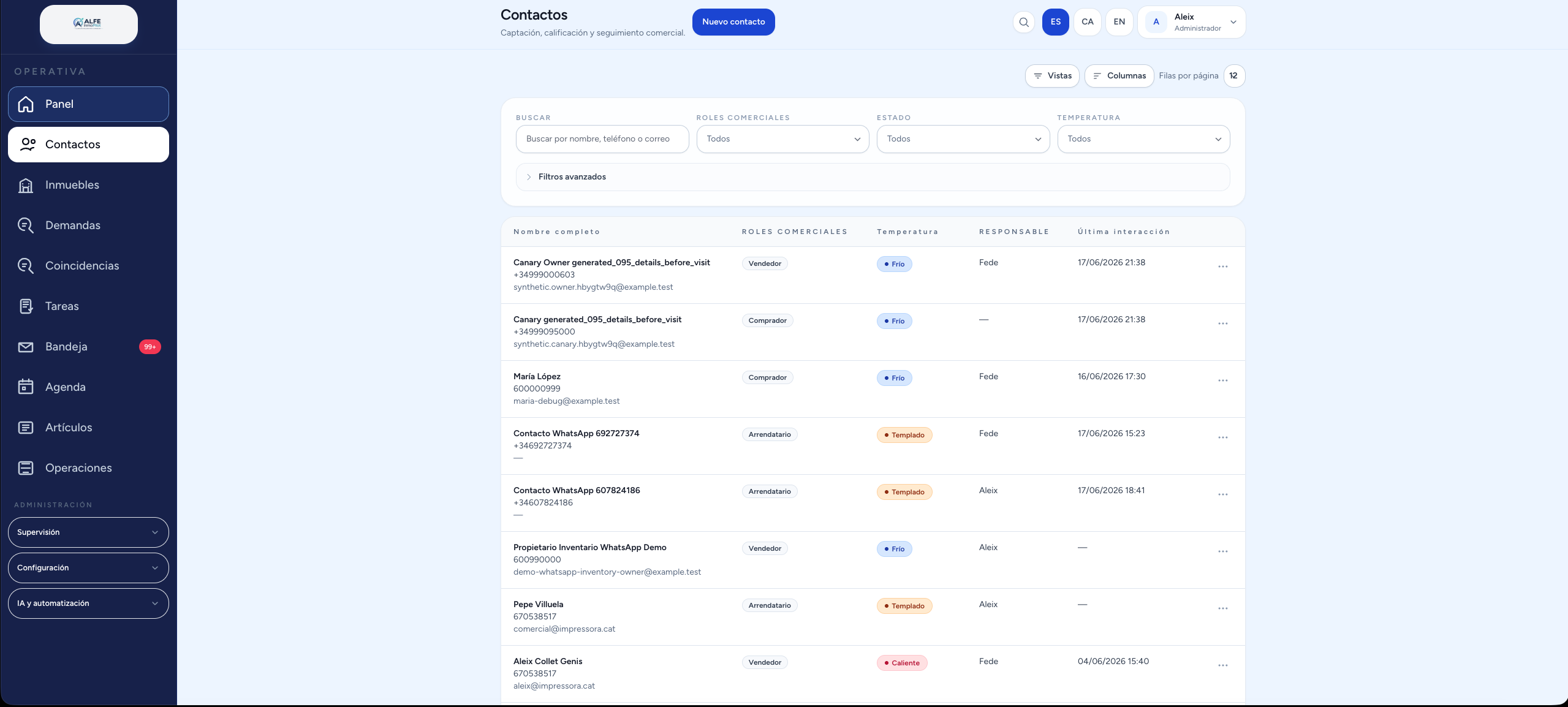Switch language to EN

[x=1119, y=22]
